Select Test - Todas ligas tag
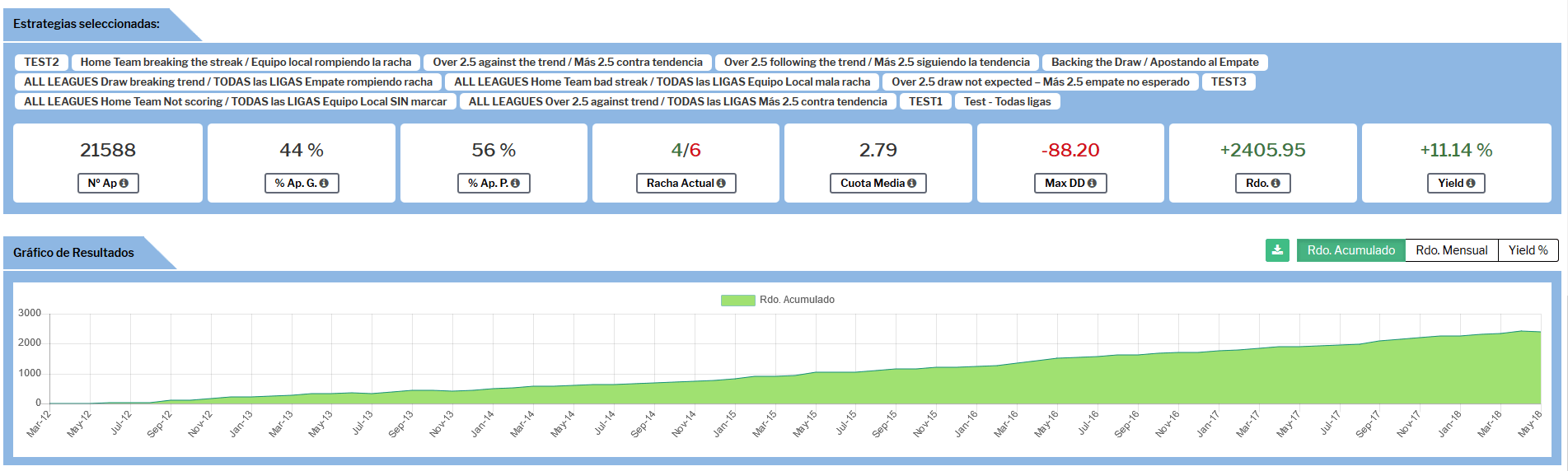Screen dimensions: 1568x471 point(1008,102)
